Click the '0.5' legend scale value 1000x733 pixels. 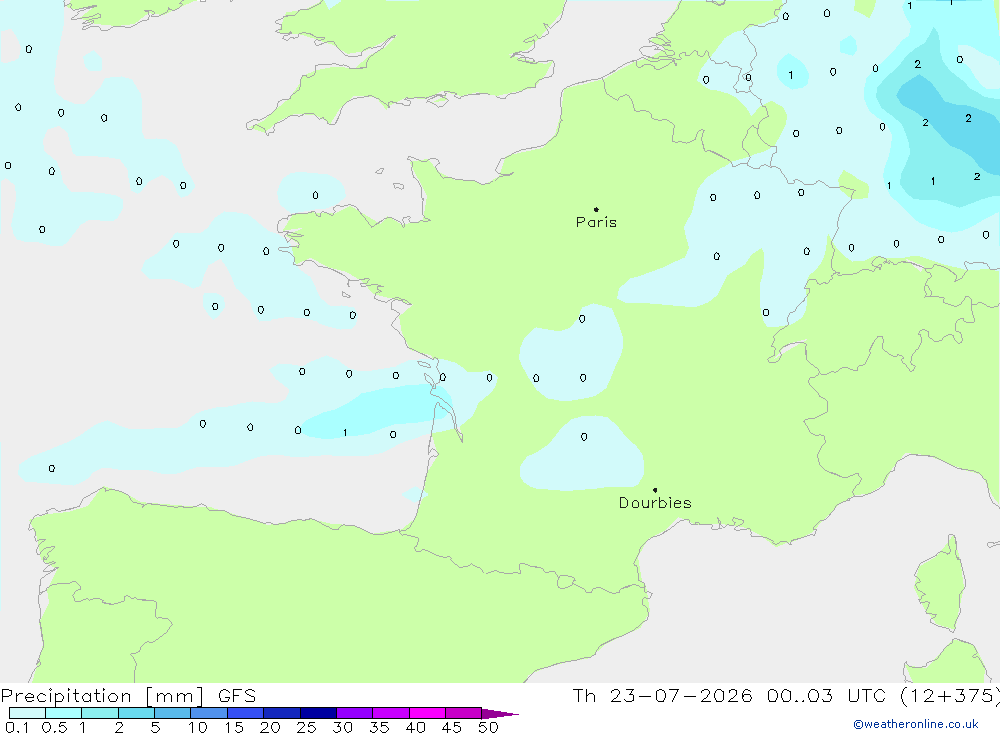[54, 727]
